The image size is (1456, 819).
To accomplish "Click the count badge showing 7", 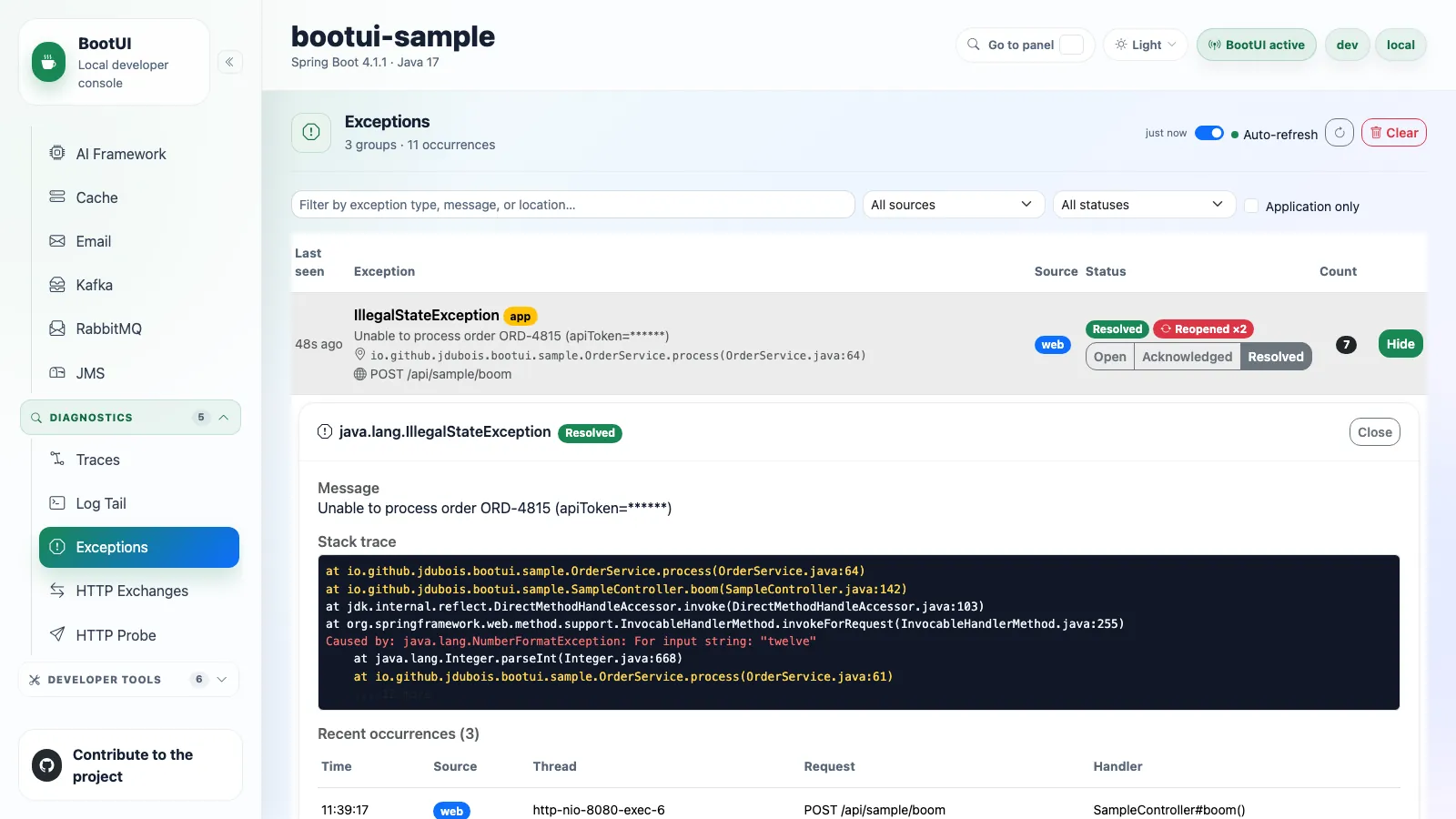I will coord(1346,345).
